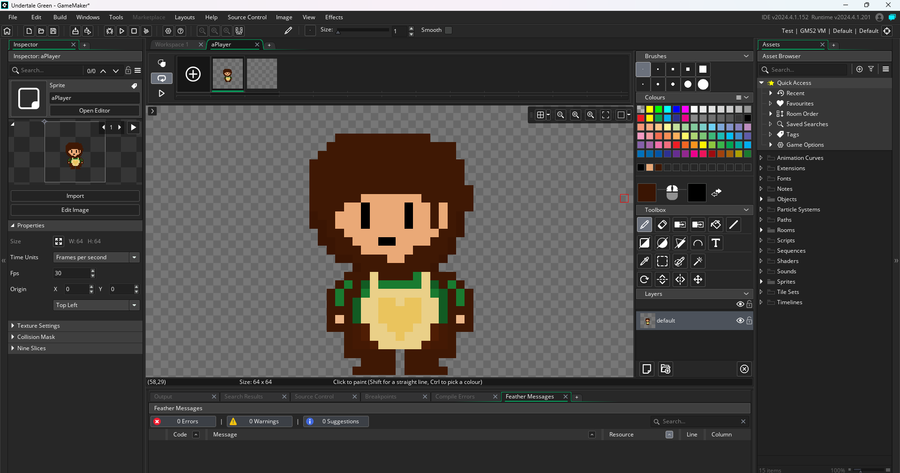Image resolution: width=900 pixels, height=473 pixels.
Task: Select the Text tool in Toolbox
Action: click(x=715, y=243)
